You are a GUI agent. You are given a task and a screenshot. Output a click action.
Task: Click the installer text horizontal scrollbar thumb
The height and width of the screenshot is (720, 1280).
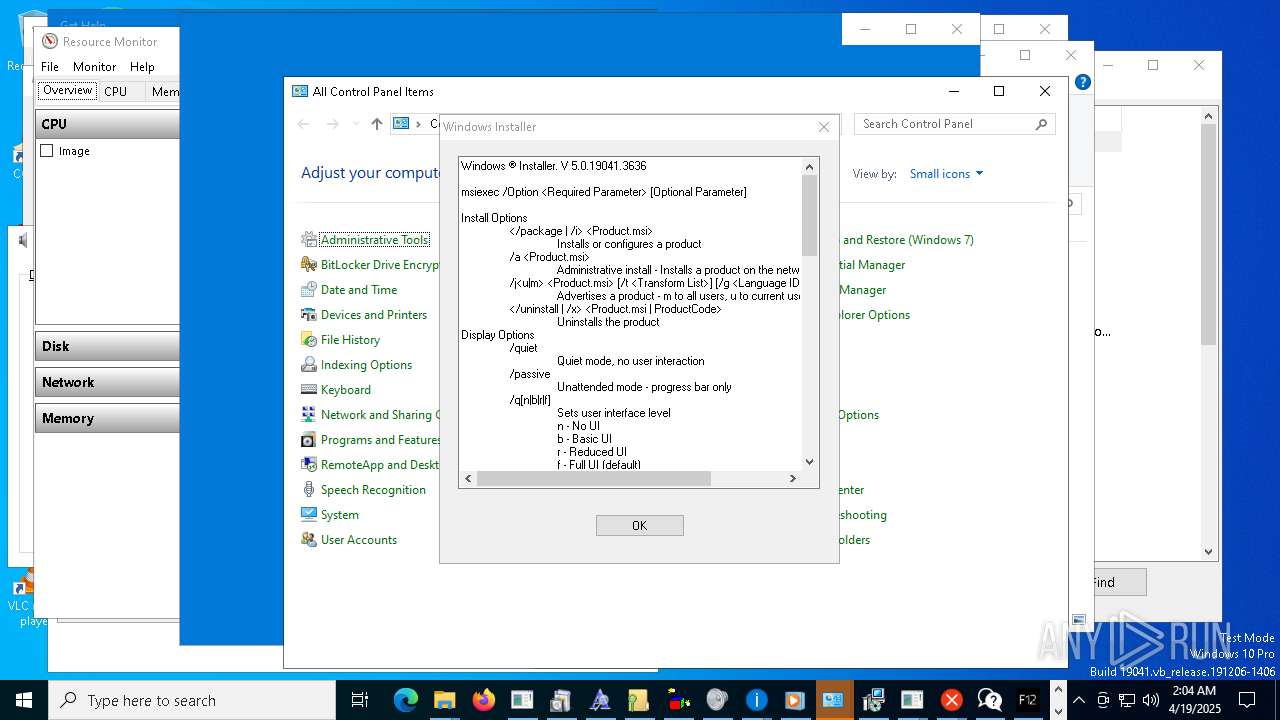click(x=593, y=479)
